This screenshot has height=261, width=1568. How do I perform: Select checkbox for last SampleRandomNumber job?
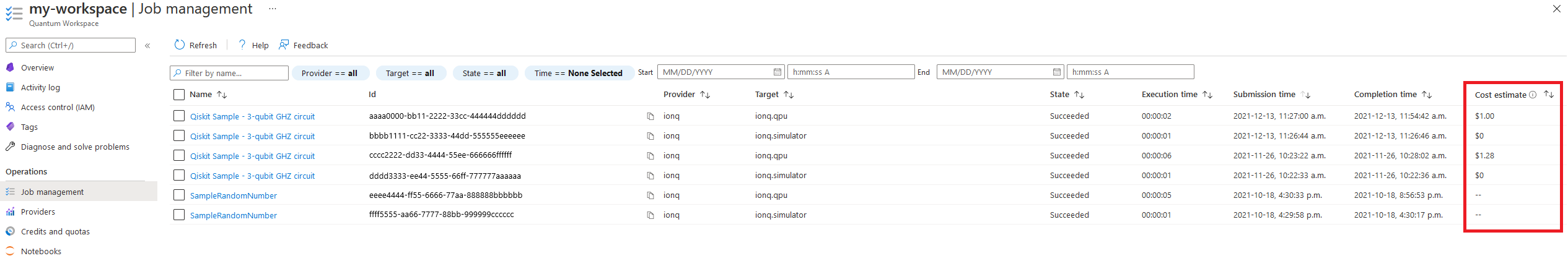click(179, 215)
